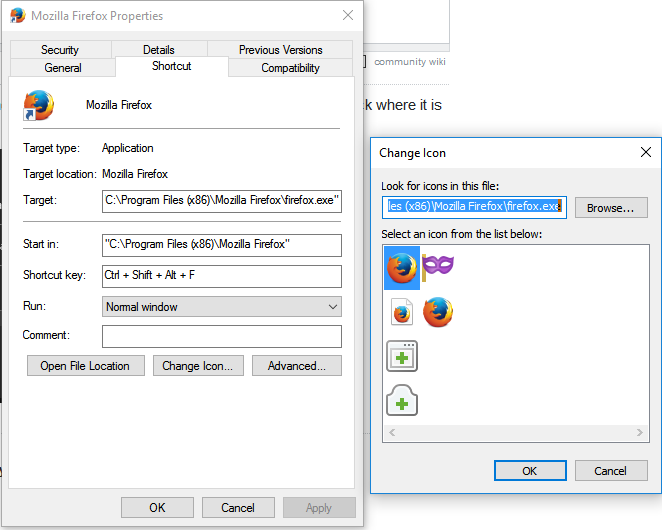This screenshot has width=662, height=530.
Task: Open the Run window mode dropdown
Action: click(222, 307)
